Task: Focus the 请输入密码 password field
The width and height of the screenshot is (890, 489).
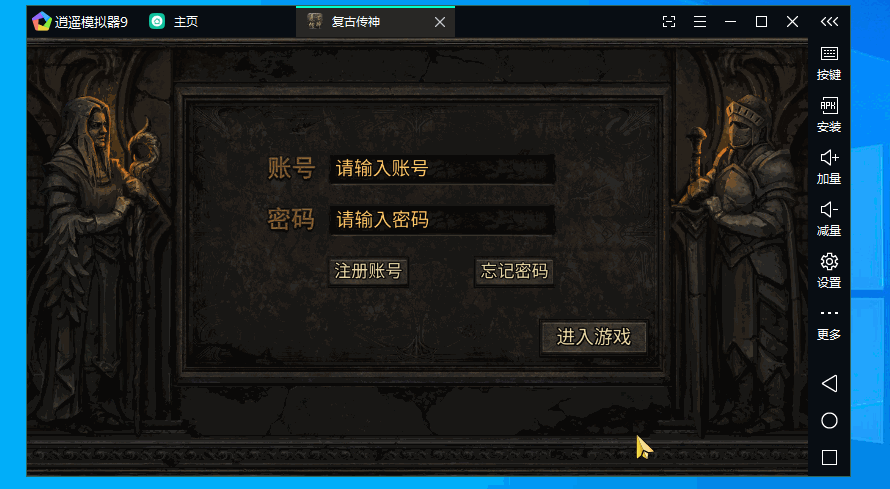Action: tap(442, 220)
